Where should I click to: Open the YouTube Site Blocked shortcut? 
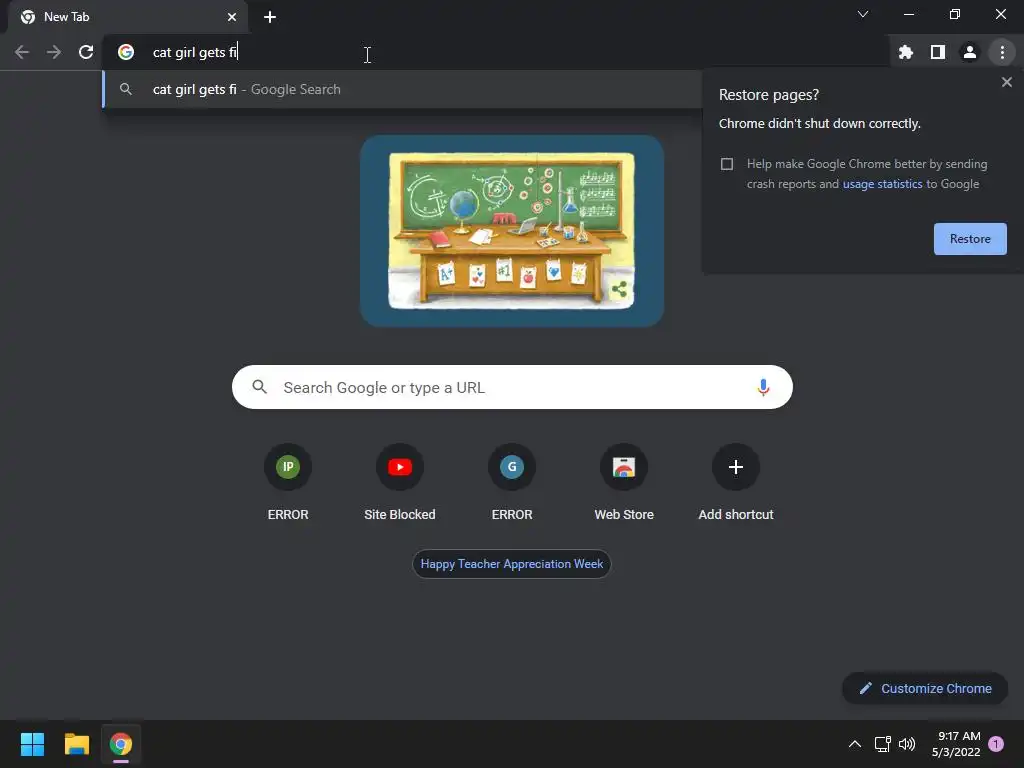tap(400, 483)
